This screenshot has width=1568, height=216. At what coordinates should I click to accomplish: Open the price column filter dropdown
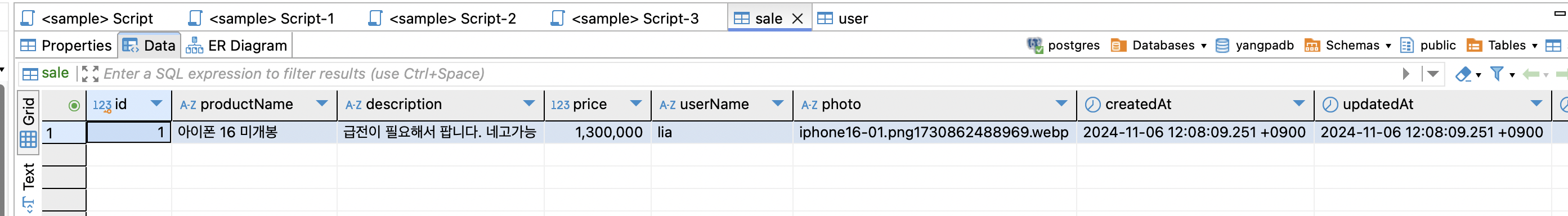point(636,103)
